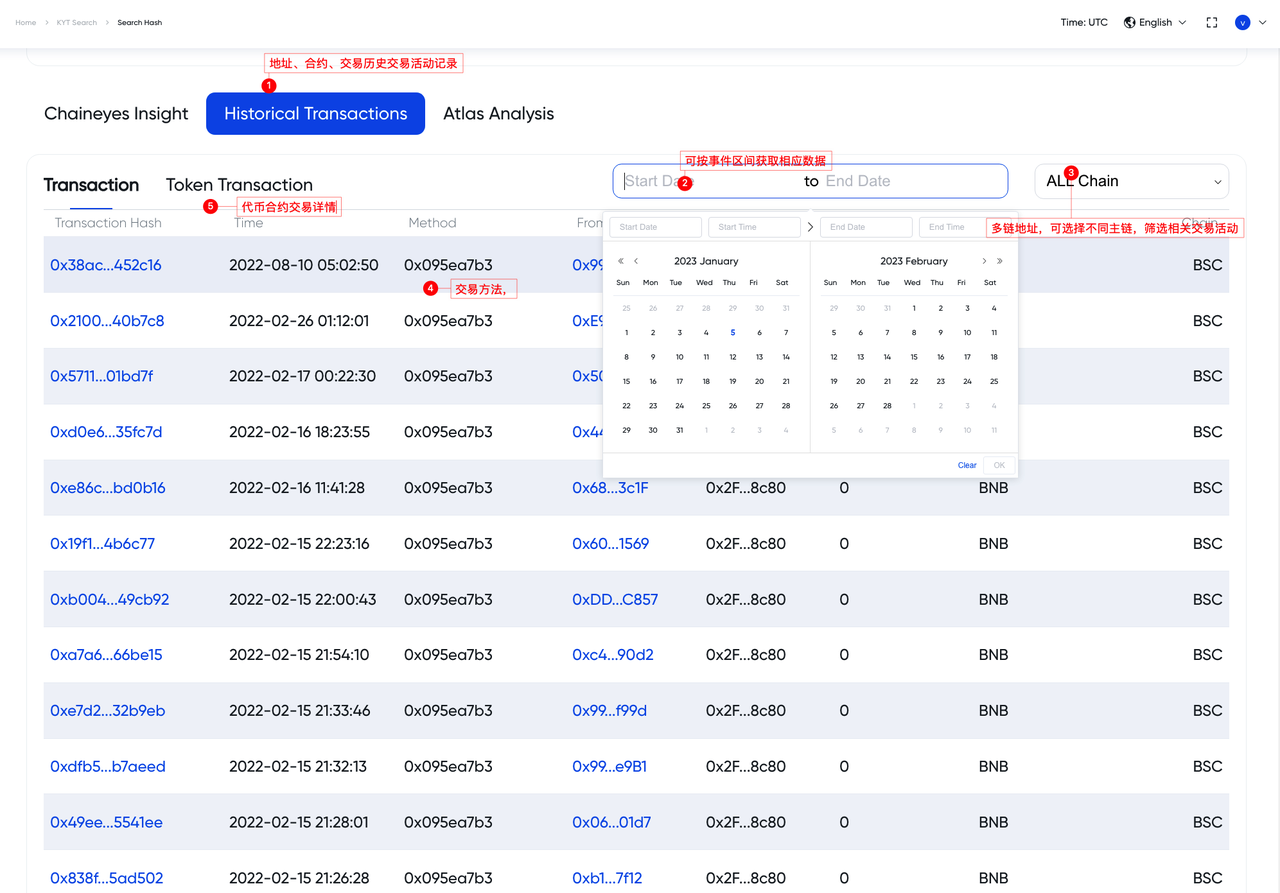Choose February 28 in right calendar
This screenshot has height=893, width=1280.
(x=887, y=406)
